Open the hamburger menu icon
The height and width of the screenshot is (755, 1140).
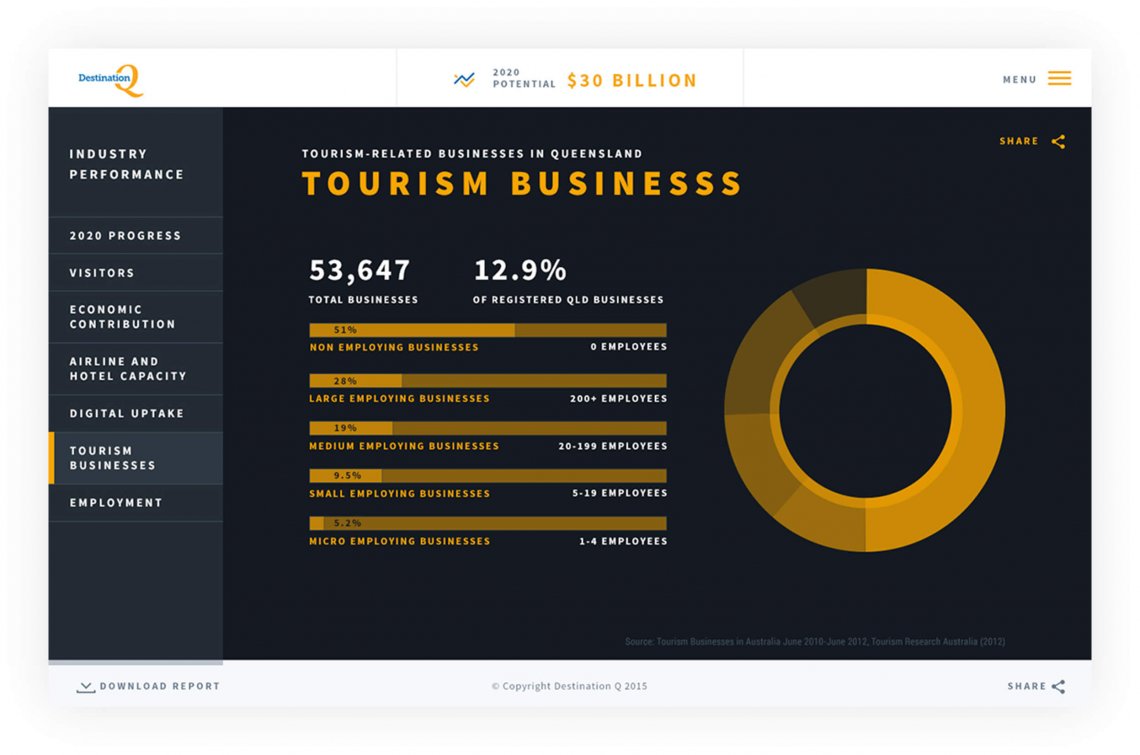[x=1059, y=79]
